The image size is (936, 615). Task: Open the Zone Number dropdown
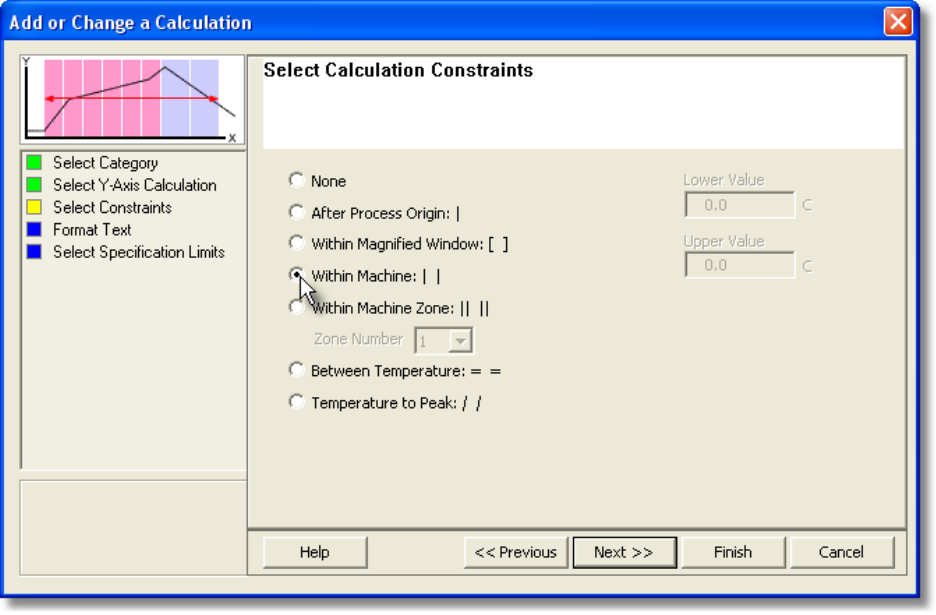point(460,341)
